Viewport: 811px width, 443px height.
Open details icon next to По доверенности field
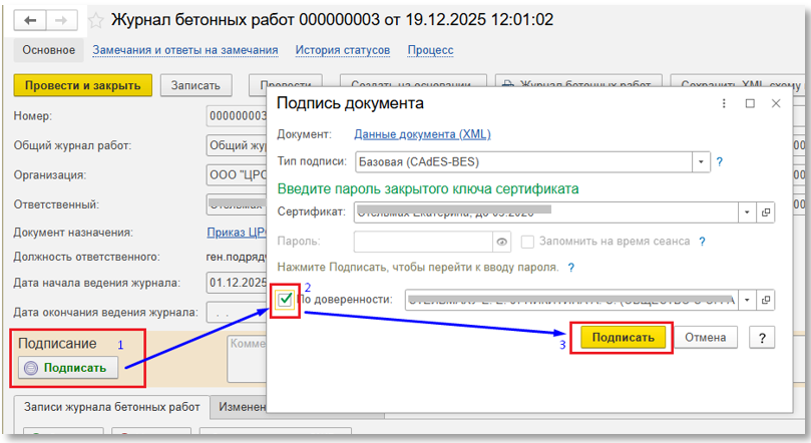[766, 299]
